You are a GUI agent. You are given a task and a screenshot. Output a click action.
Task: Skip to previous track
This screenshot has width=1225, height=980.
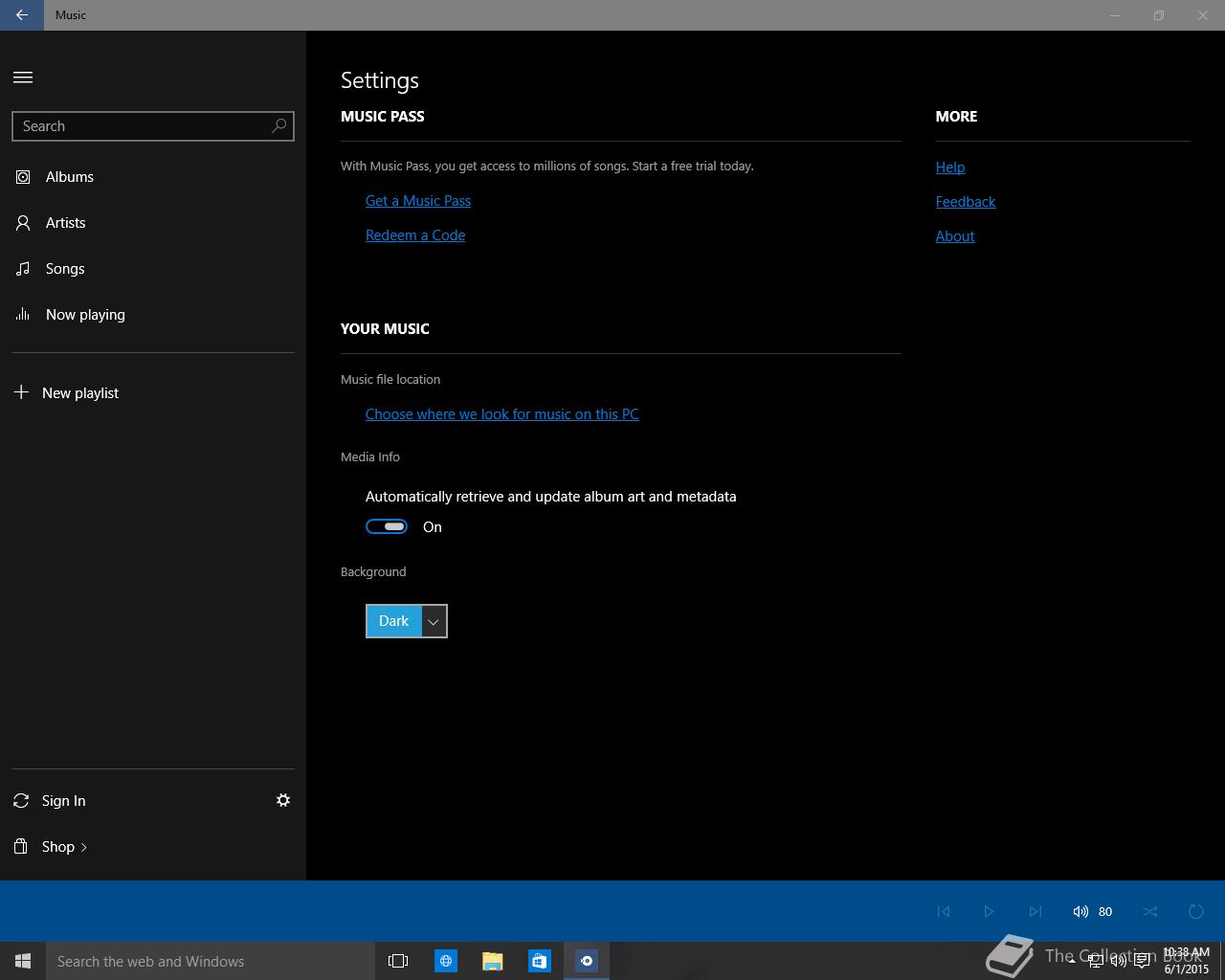click(944, 911)
